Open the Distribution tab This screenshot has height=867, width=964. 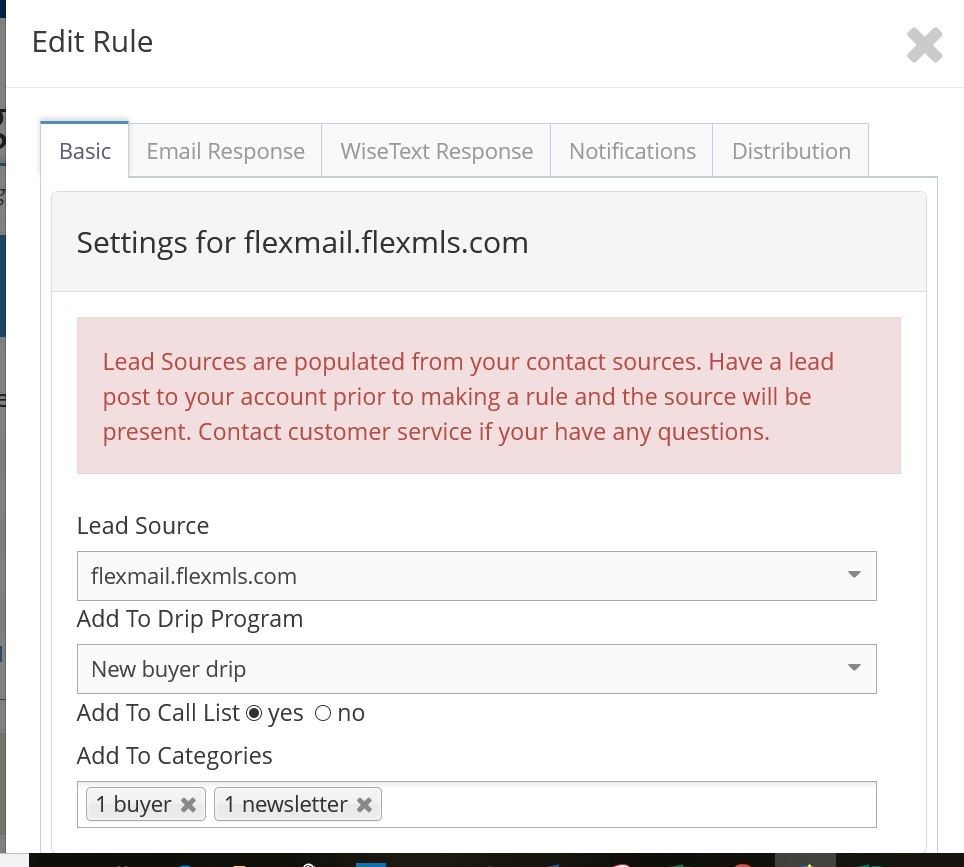[791, 150]
